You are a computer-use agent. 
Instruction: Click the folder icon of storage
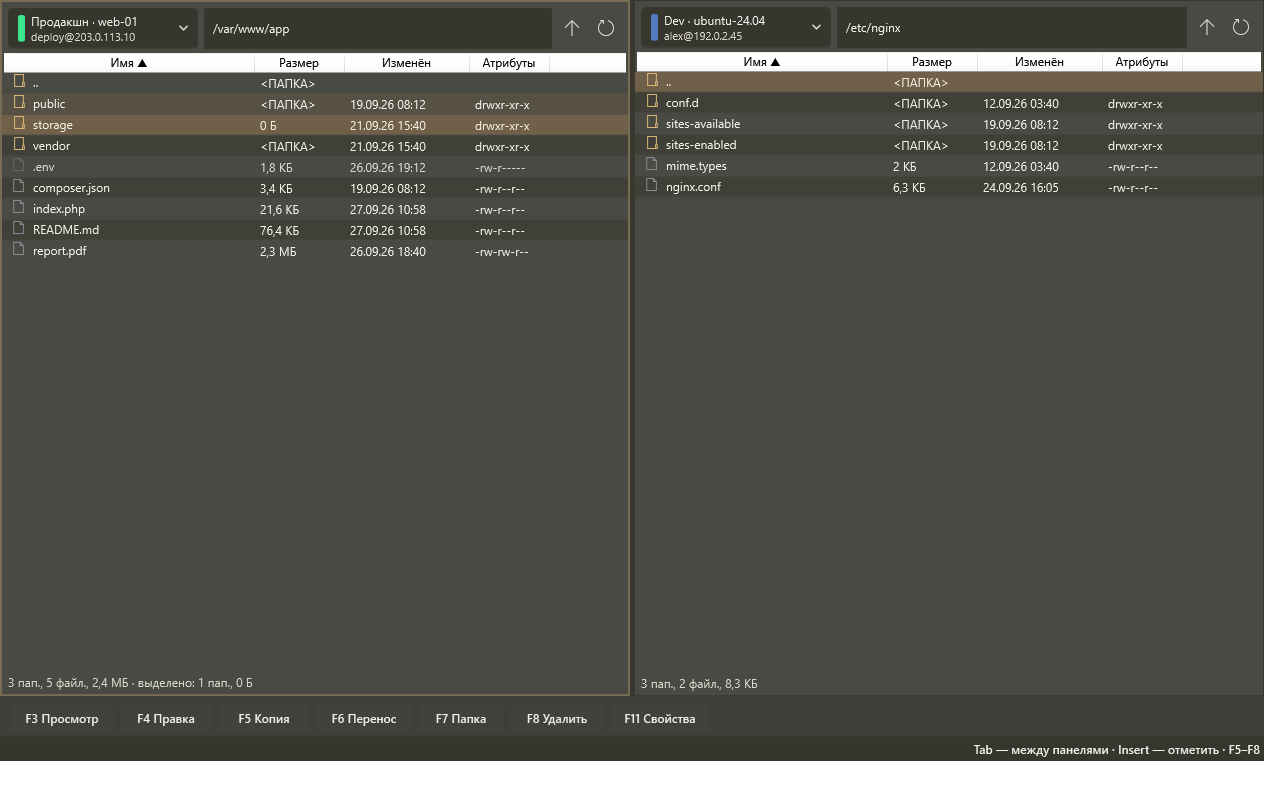[x=19, y=124]
